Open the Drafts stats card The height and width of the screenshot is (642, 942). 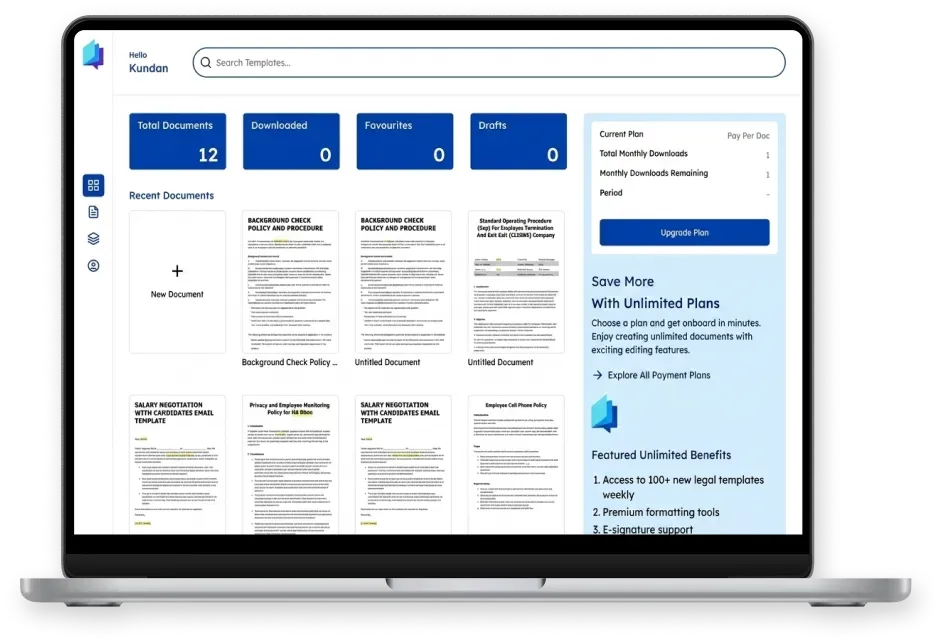518,141
